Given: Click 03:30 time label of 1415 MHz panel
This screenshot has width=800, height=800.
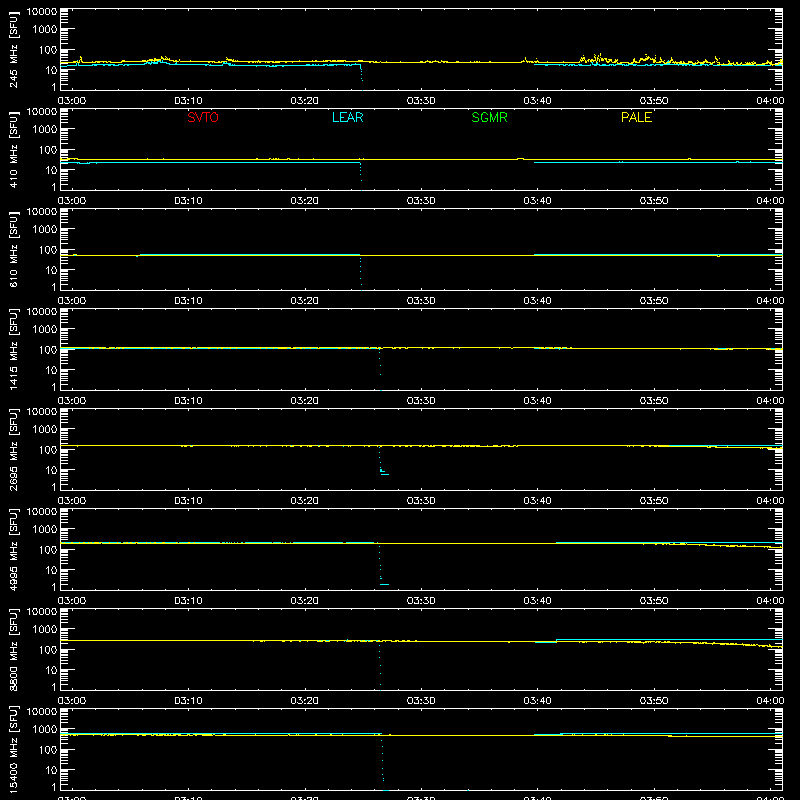Looking at the screenshot, I should [421, 401].
